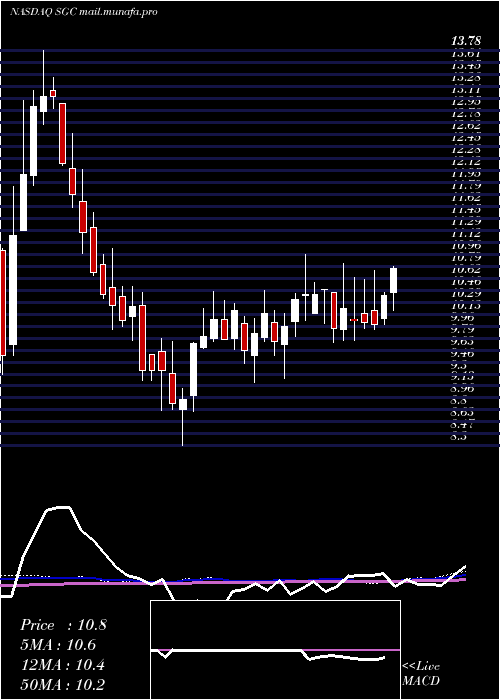Screen dimensions: 500x700
Task: Click the 11.29 price axis label
Action: click(x=466, y=221)
